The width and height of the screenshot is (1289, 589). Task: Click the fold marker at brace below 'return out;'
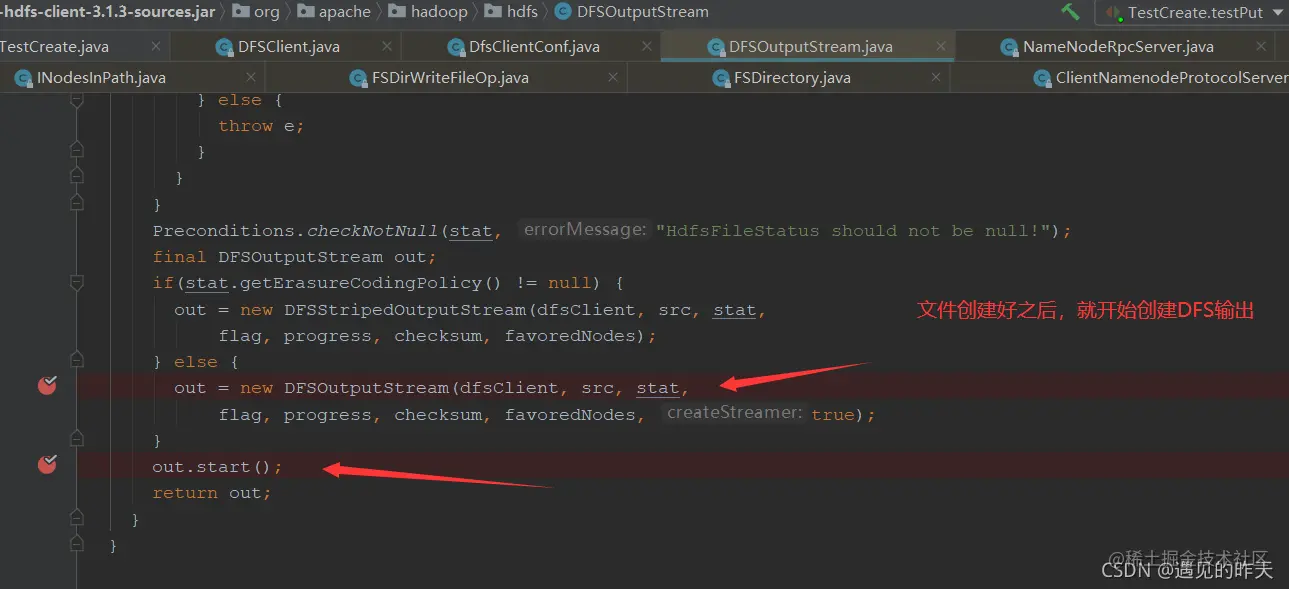[76, 518]
